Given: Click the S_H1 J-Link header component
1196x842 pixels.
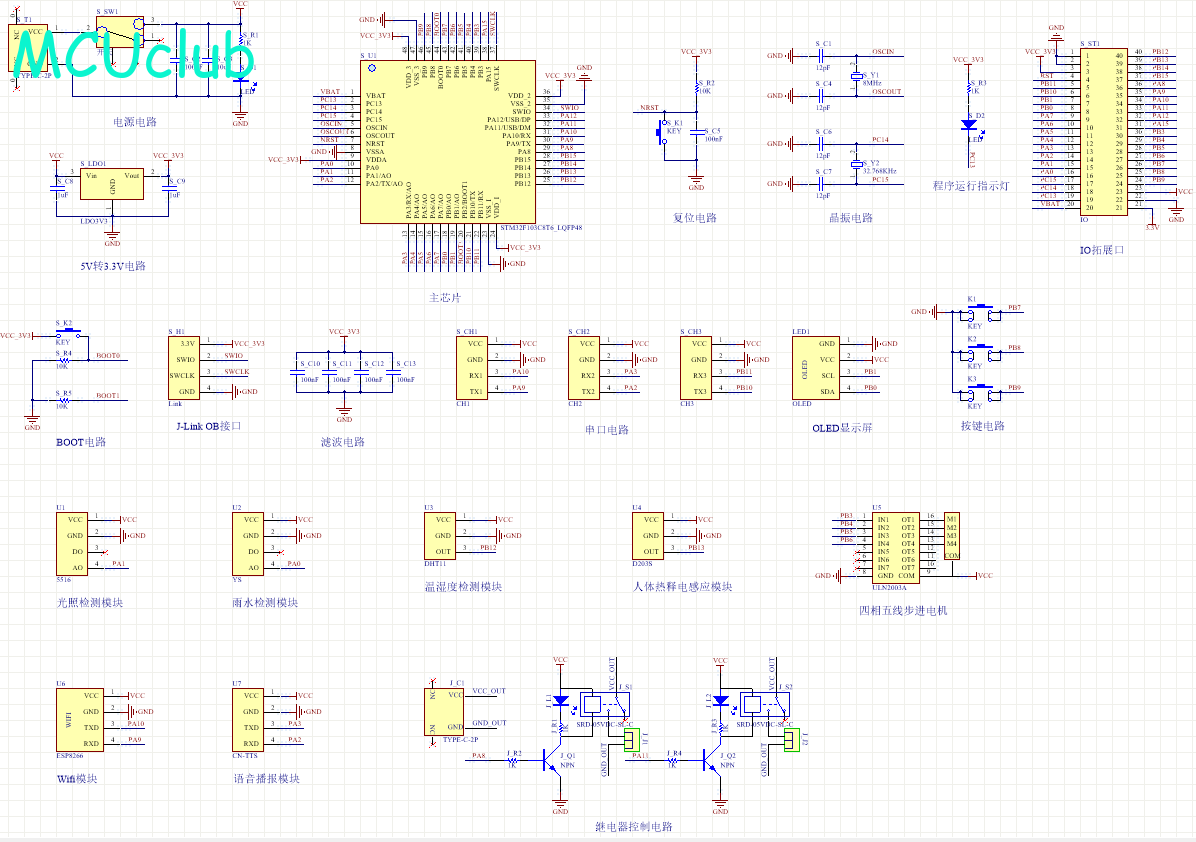Looking at the screenshot, I should (184, 368).
